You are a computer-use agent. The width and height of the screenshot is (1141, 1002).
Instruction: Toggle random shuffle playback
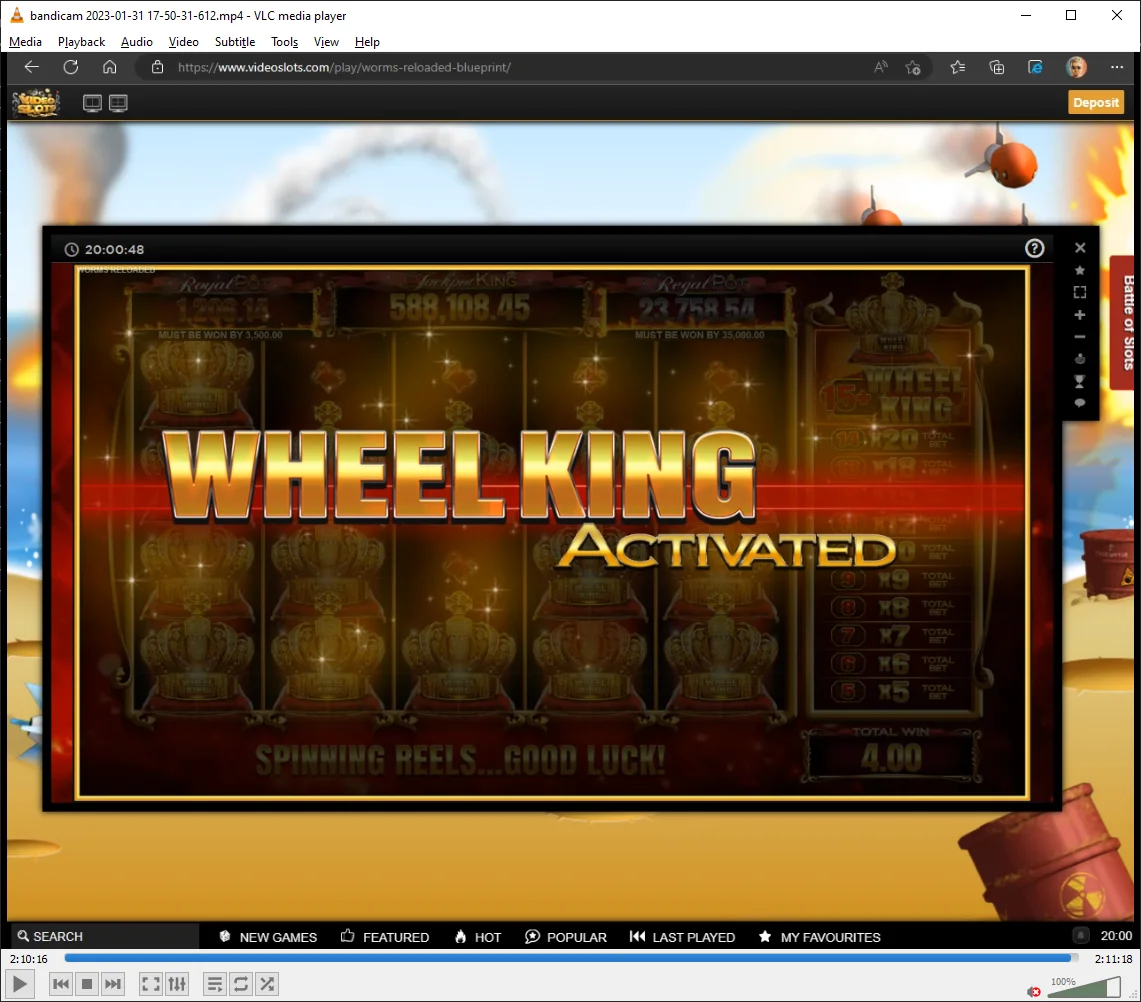(x=267, y=985)
